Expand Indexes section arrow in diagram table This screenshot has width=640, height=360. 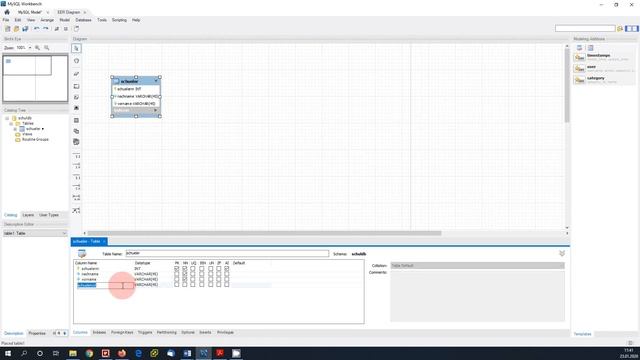(x=156, y=110)
